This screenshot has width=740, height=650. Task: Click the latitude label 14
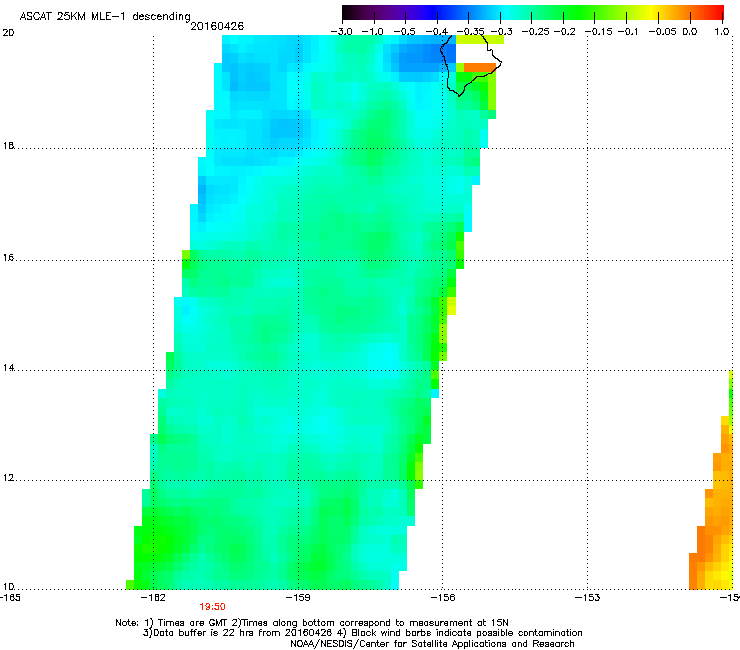coord(8,368)
